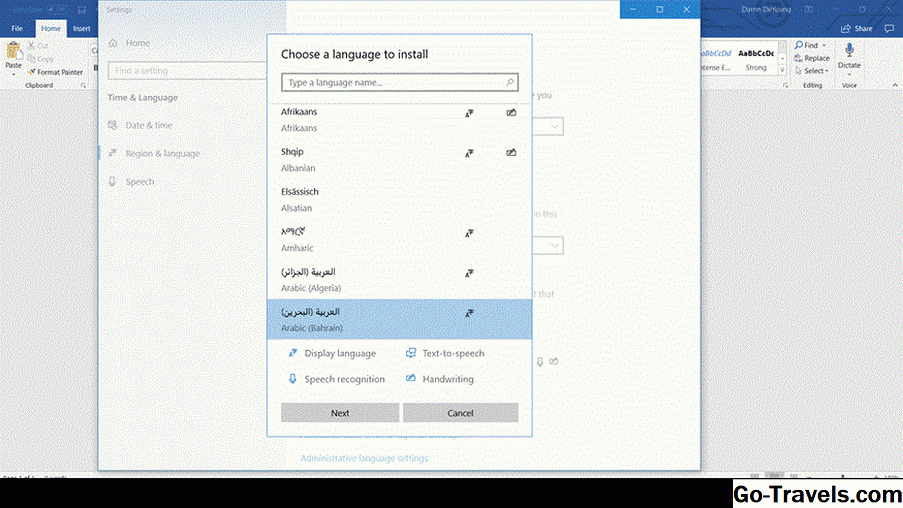
Task: Select the Arabic (Algeria) language entry
Action: coord(399,279)
